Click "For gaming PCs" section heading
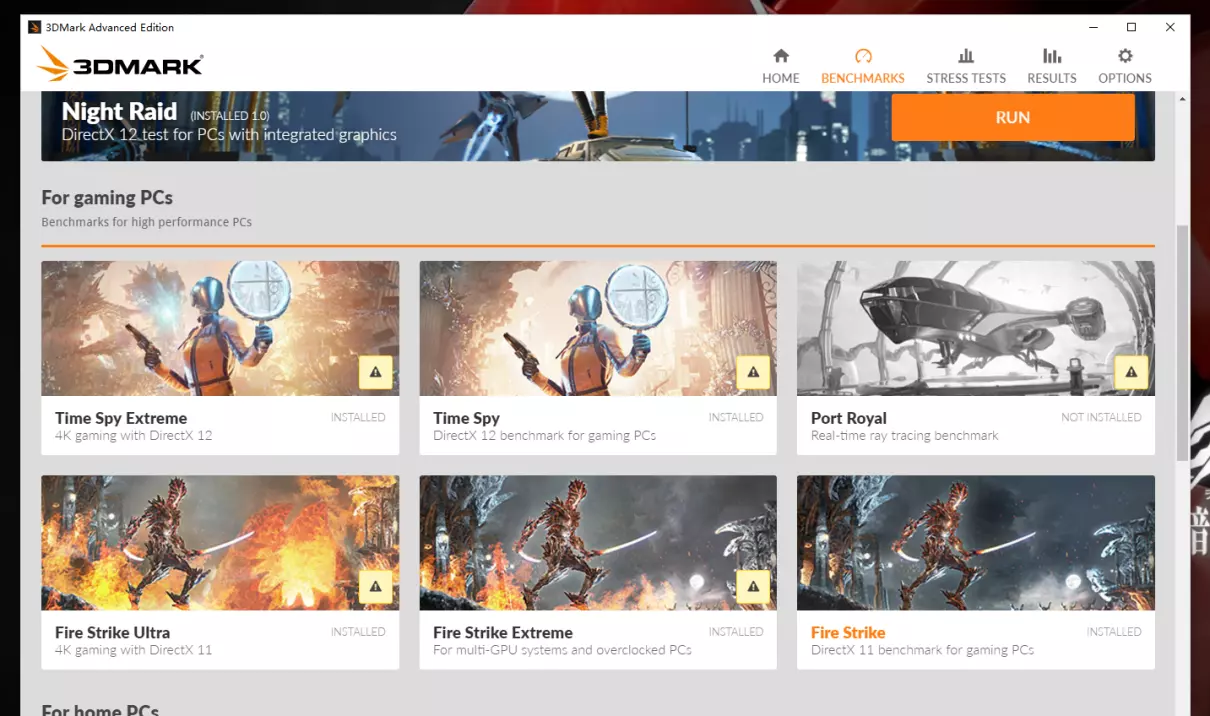 (x=107, y=198)
